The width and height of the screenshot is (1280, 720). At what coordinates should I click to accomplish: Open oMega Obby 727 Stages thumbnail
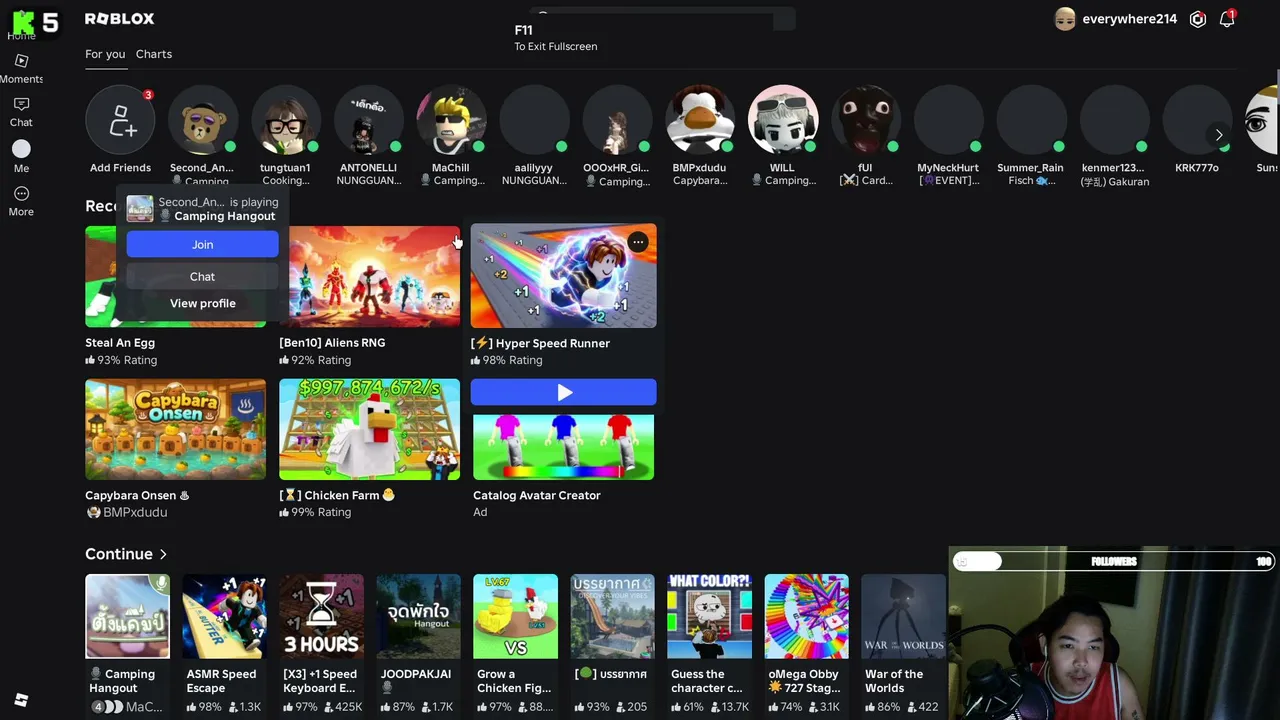pos(807,616)
